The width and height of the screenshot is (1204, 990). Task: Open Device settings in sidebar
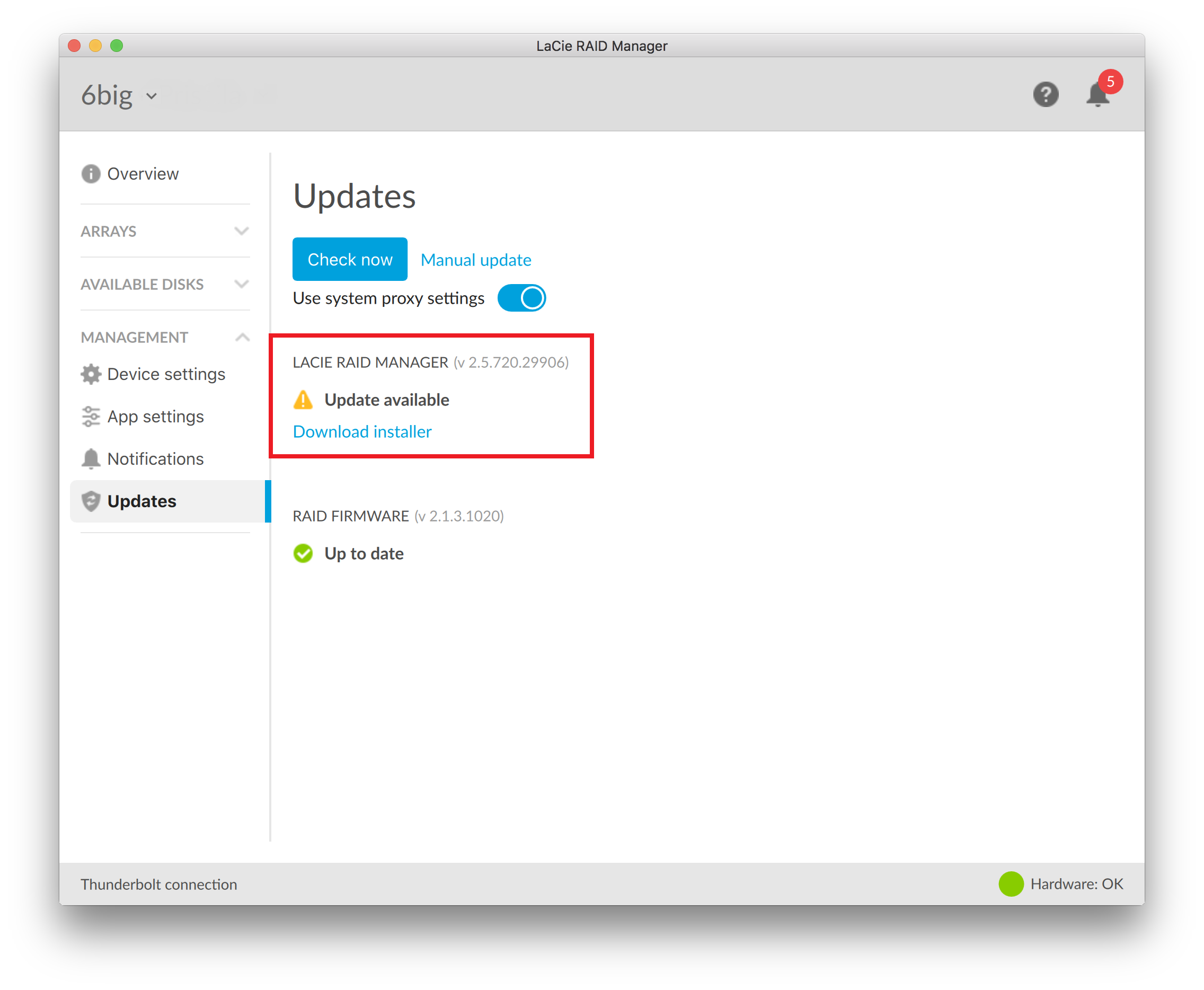pyautogui.click(x=166, y=374)
